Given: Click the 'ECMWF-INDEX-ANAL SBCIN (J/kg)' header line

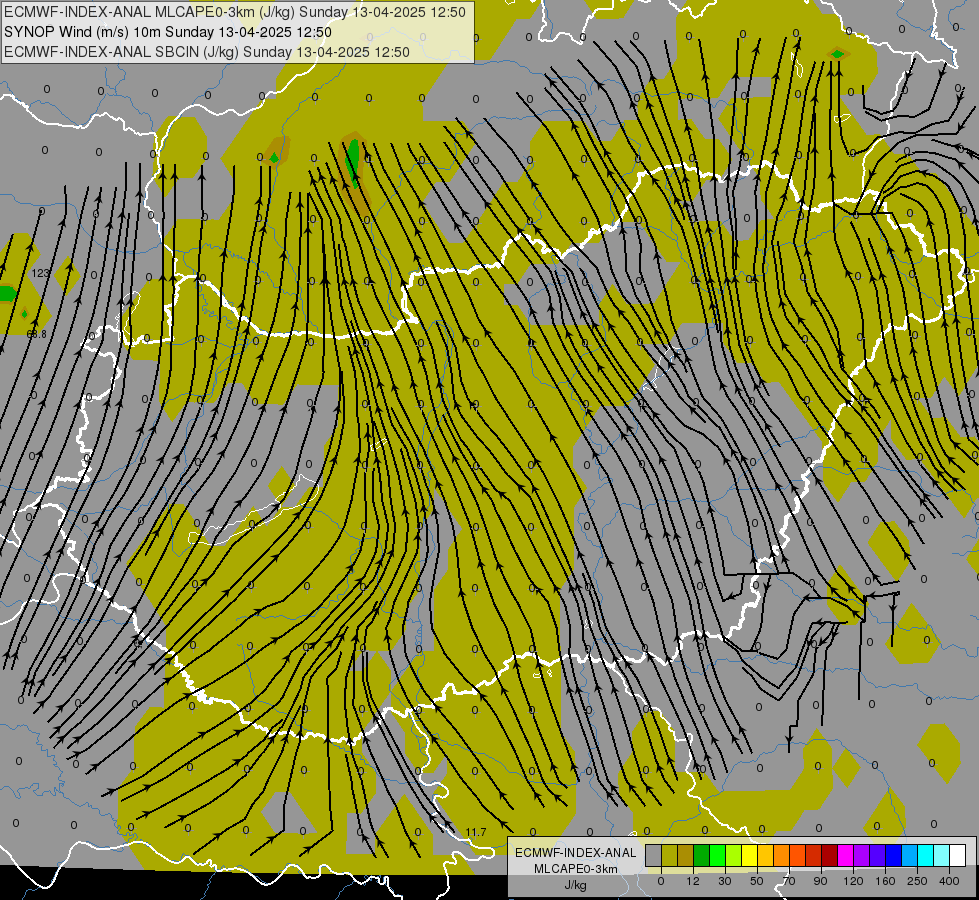Looking at the screenshot, I should point(207,52).
